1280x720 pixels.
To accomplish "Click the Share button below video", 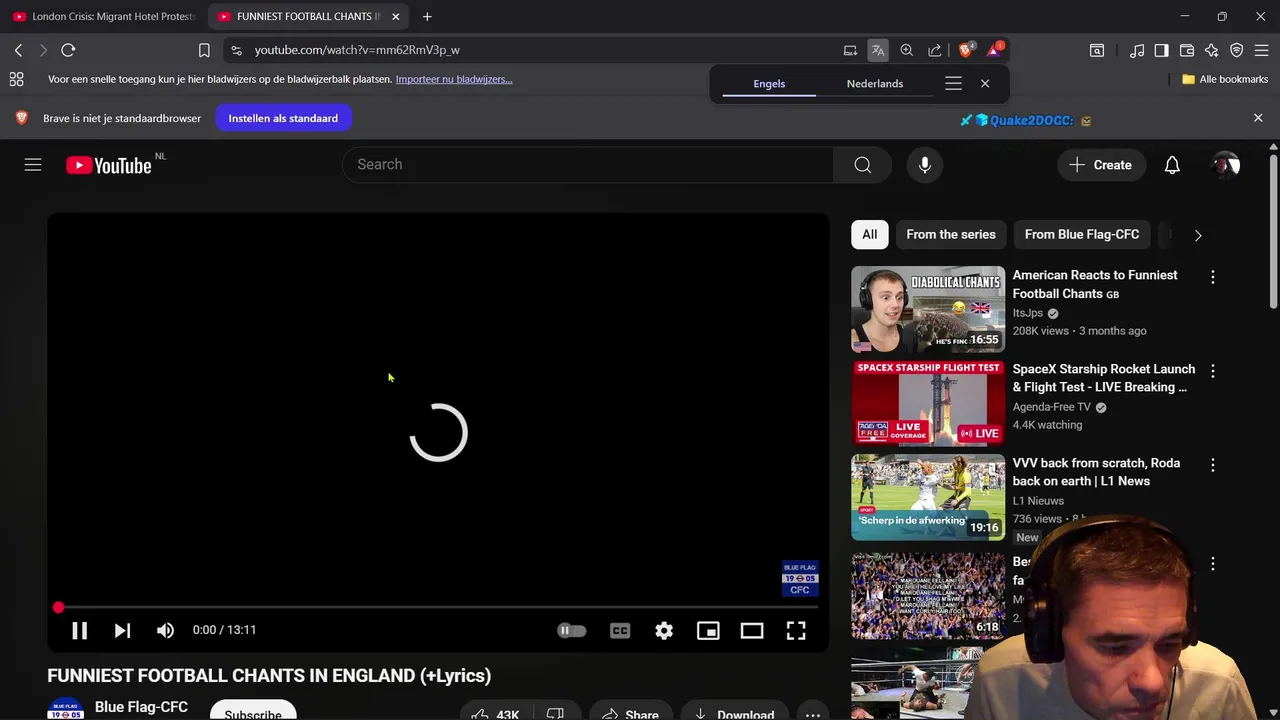I will click(630, 714).
